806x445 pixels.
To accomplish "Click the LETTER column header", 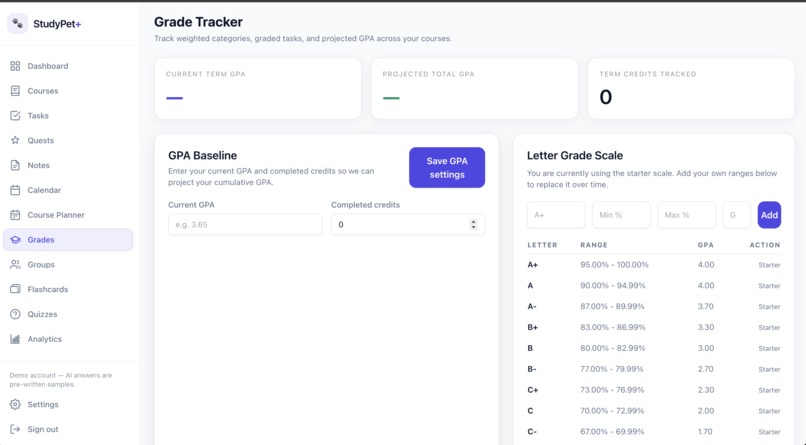I will (542, 245).
